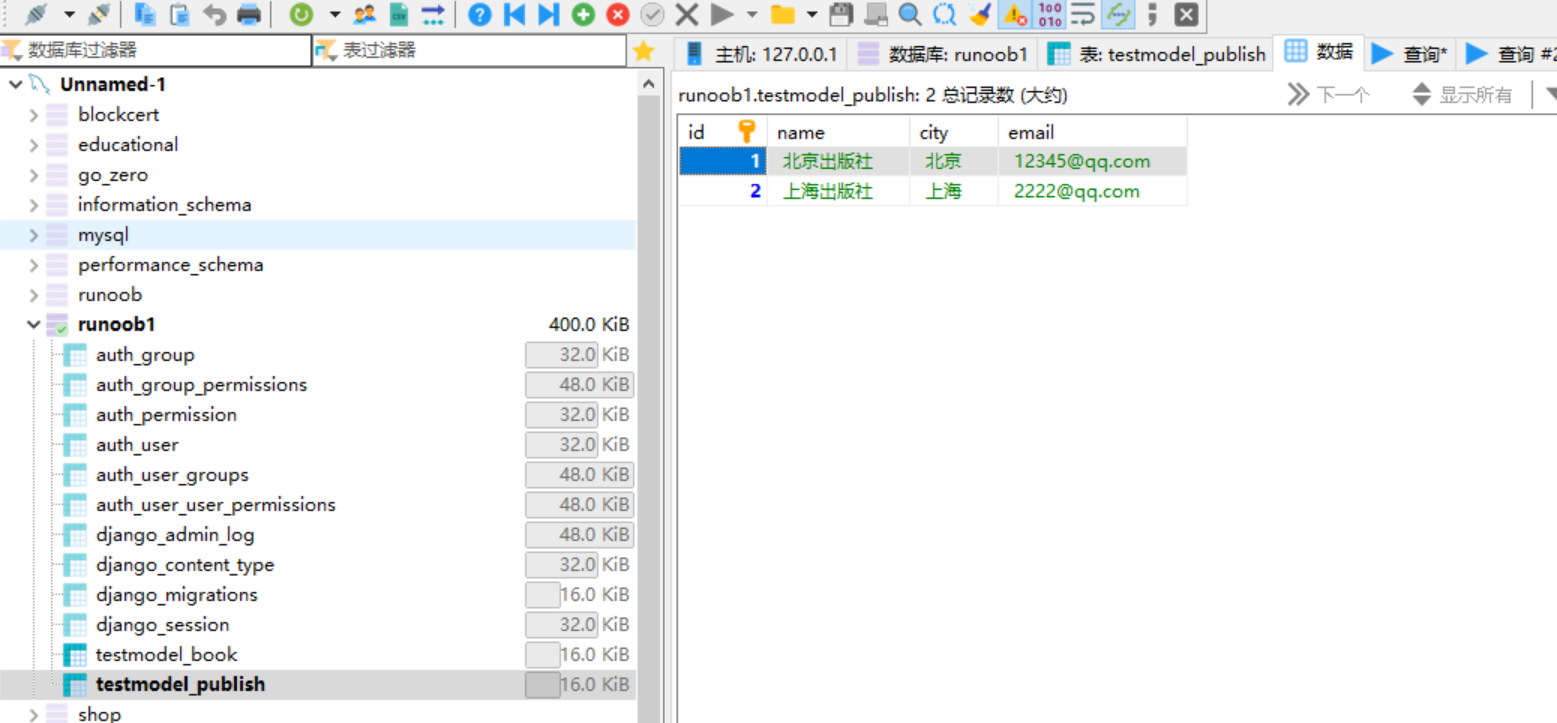
Task: Click the 显示所有 button
Action: [1462, 95]
